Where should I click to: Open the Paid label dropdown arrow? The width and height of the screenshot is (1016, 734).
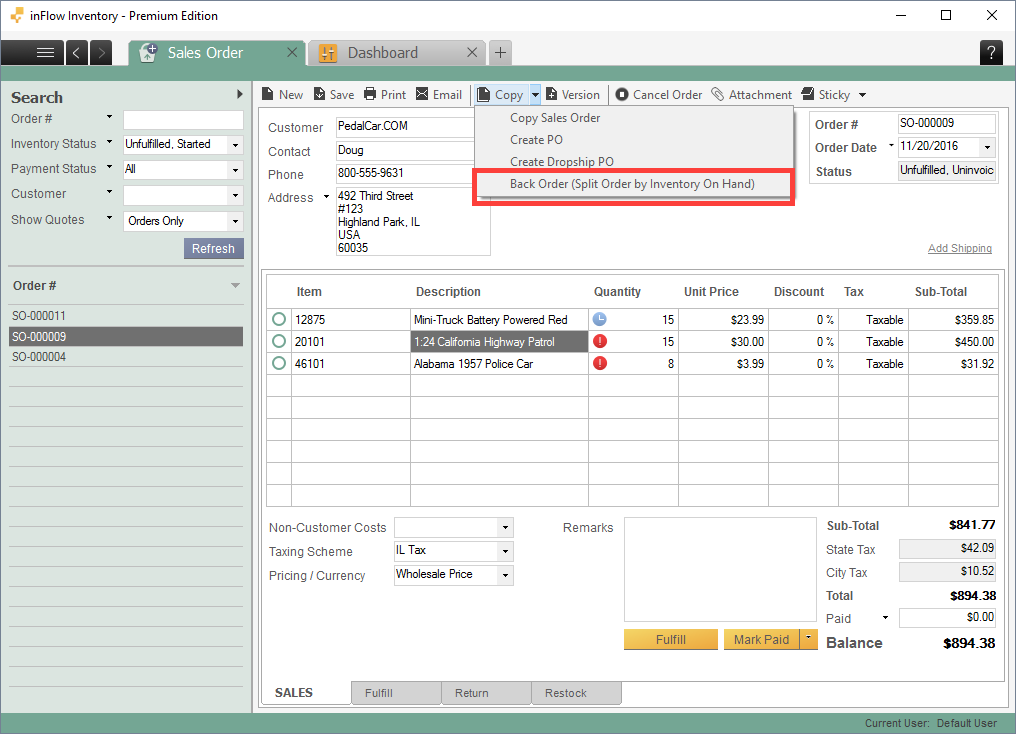point(885,617)
